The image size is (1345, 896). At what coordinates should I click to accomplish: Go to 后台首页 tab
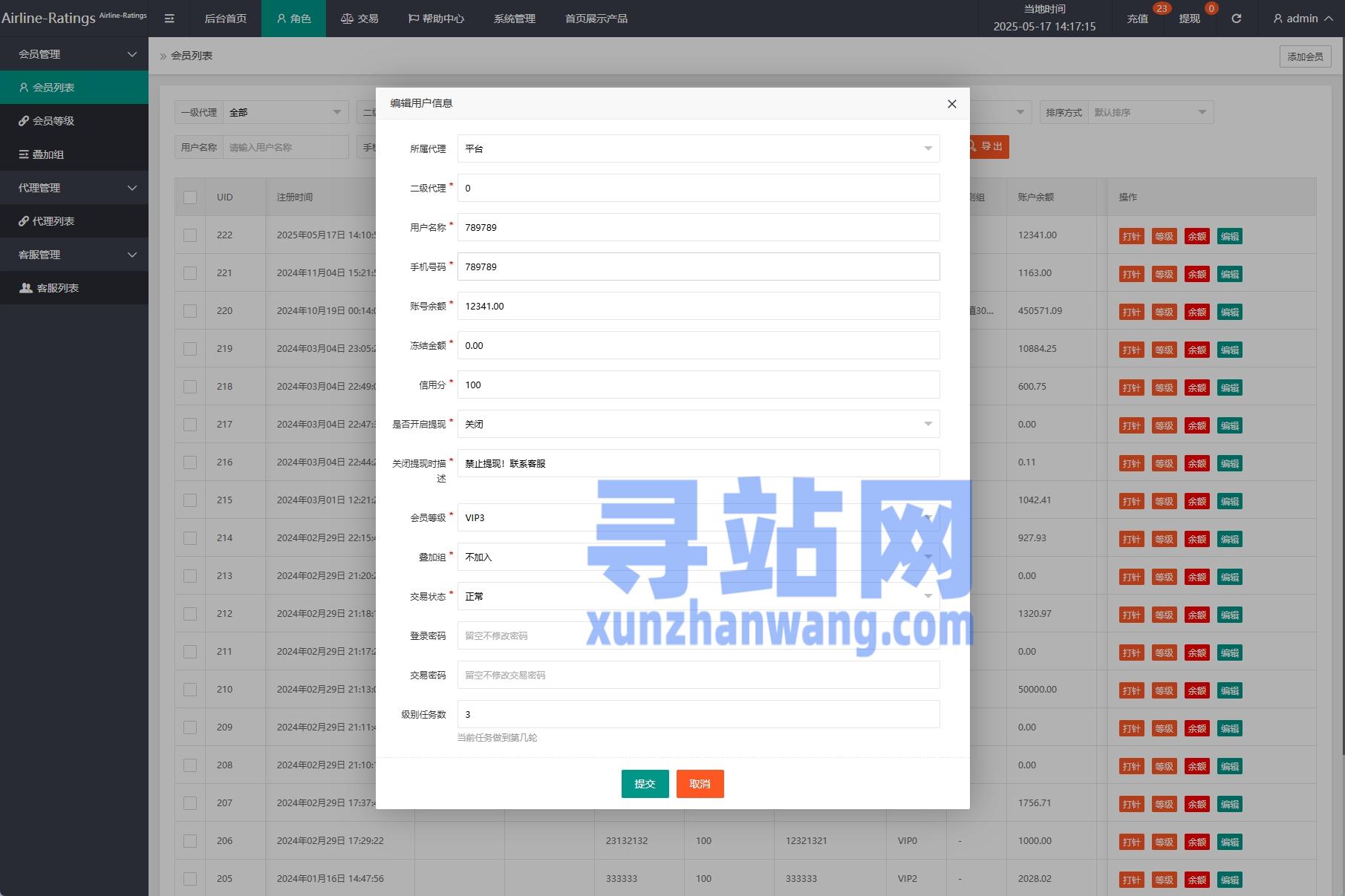point(226,19)
